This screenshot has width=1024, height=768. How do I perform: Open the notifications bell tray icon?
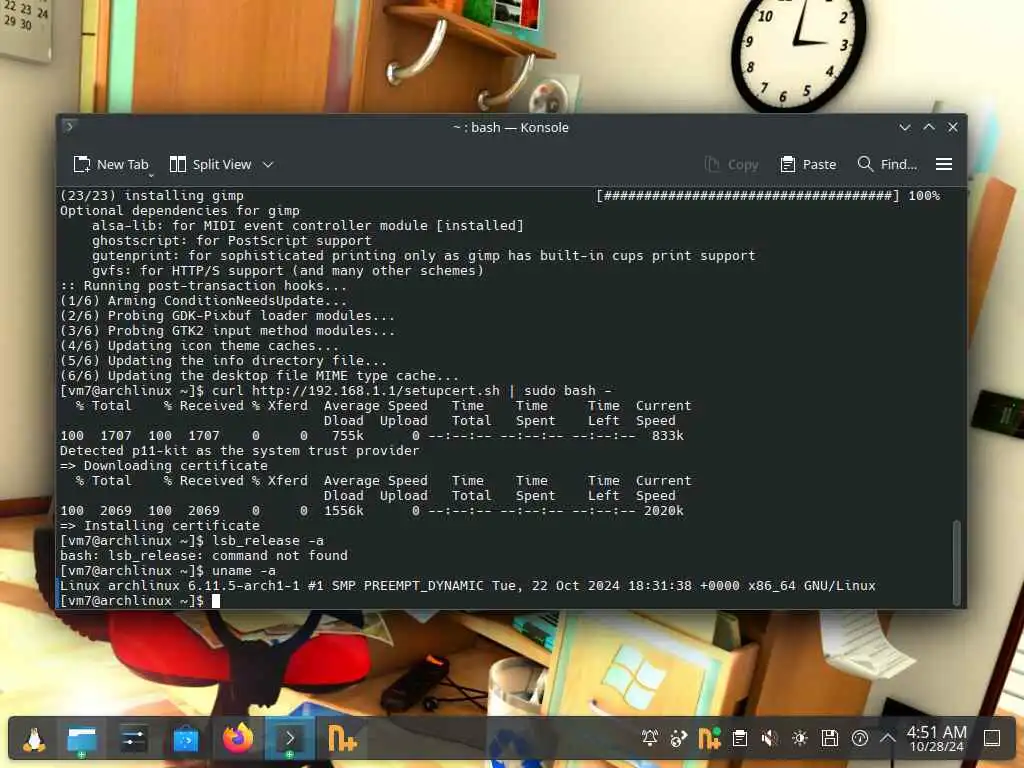650,739
